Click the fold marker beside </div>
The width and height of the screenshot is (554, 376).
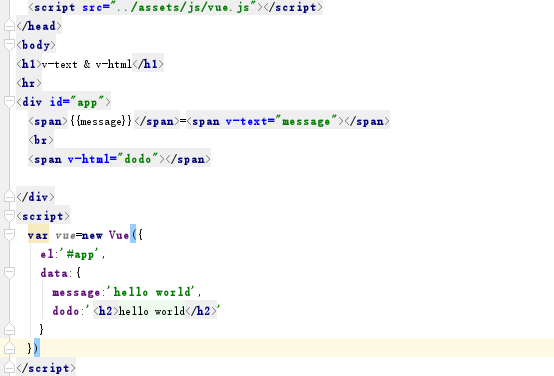(x=9, y=197)
